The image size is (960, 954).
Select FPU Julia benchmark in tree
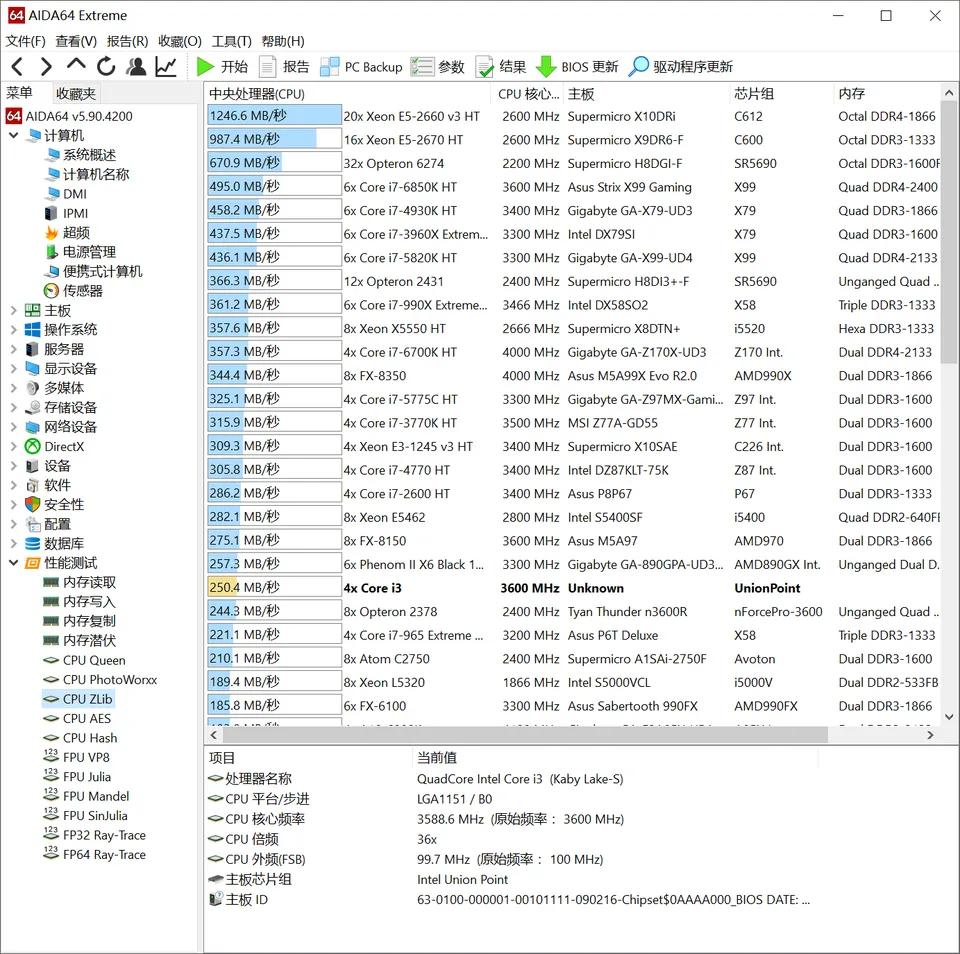pyautogui.click(x=86, y=777)
